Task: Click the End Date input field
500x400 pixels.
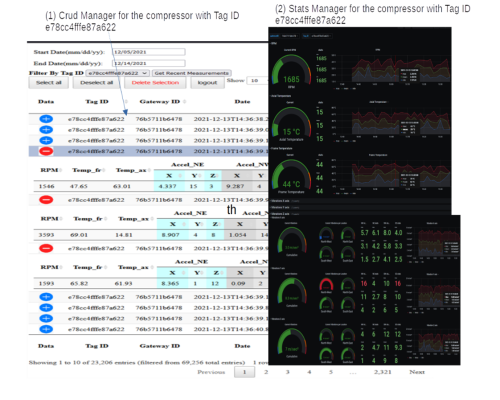Action: [x=149, y=63]
